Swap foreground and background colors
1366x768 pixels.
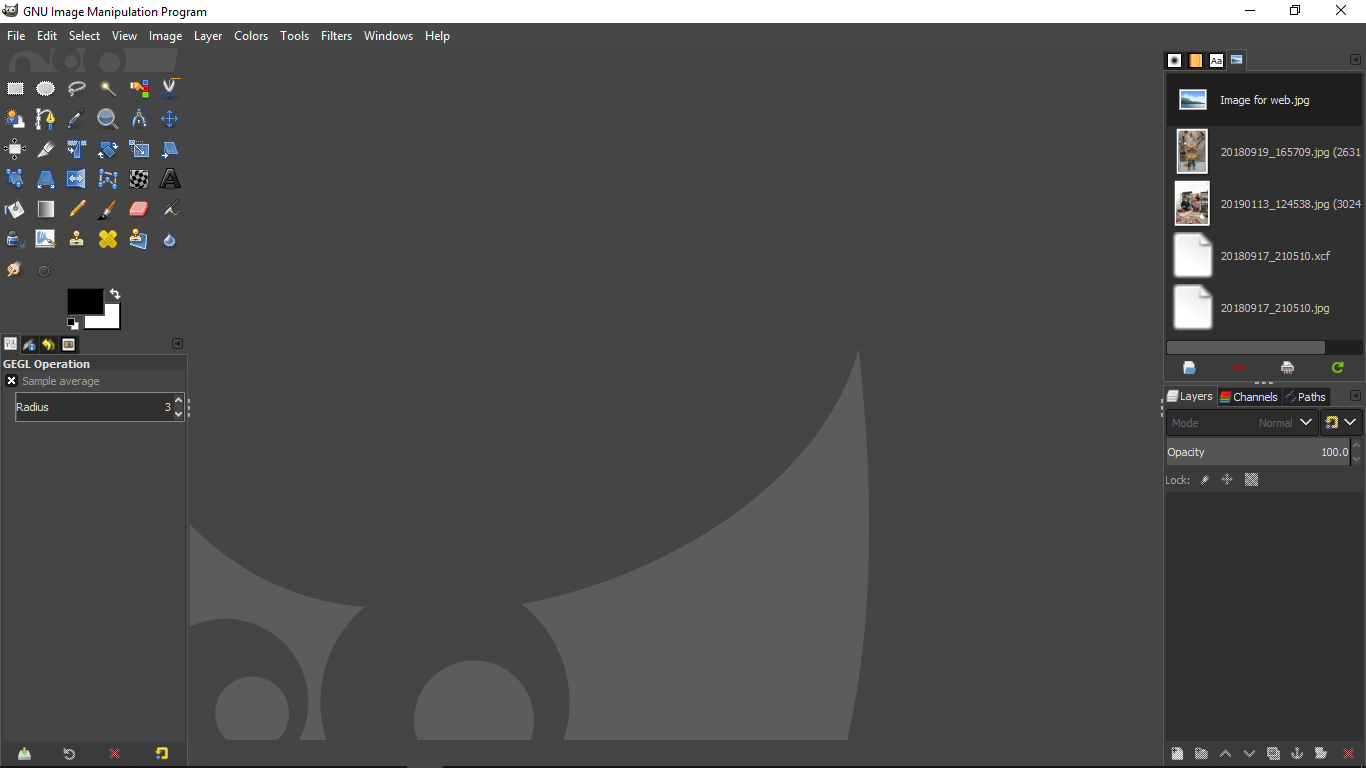pos(115,294)
